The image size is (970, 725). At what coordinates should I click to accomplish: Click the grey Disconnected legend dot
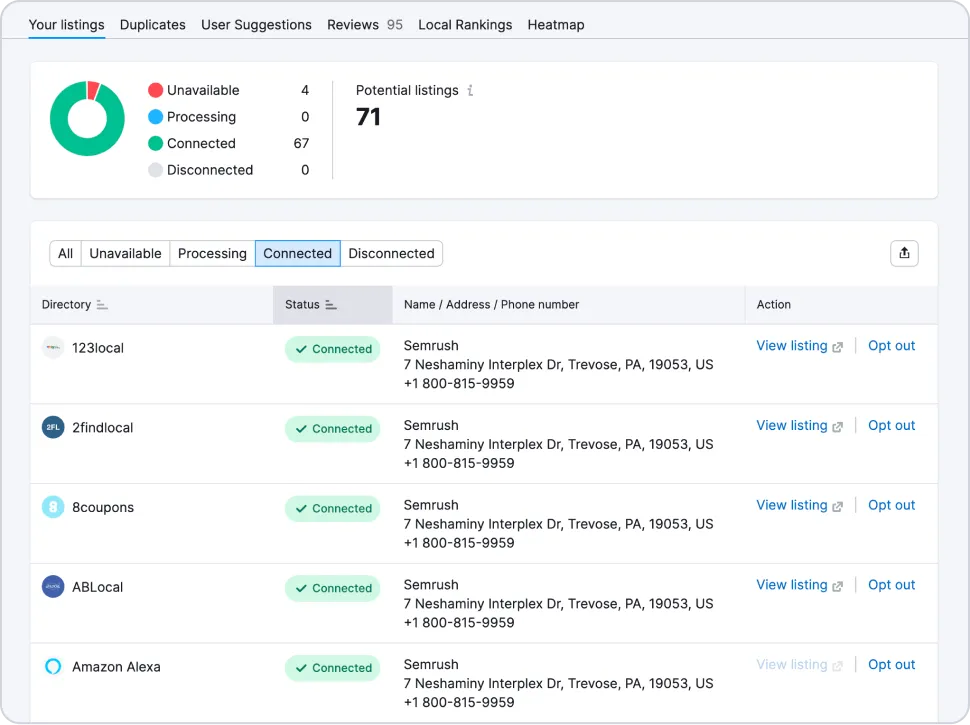click(155, 170)
